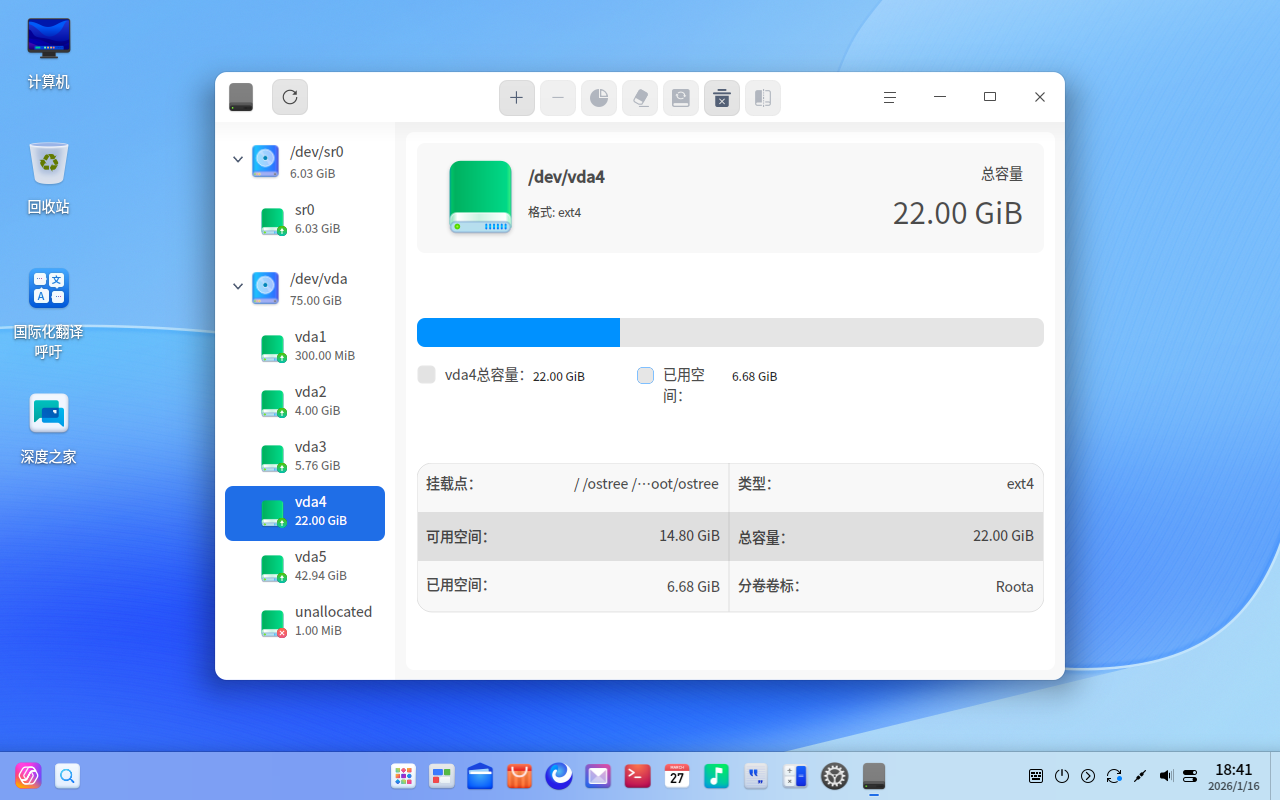
Task: Click the disk app icon in the title bar
Action: point(241,97)
